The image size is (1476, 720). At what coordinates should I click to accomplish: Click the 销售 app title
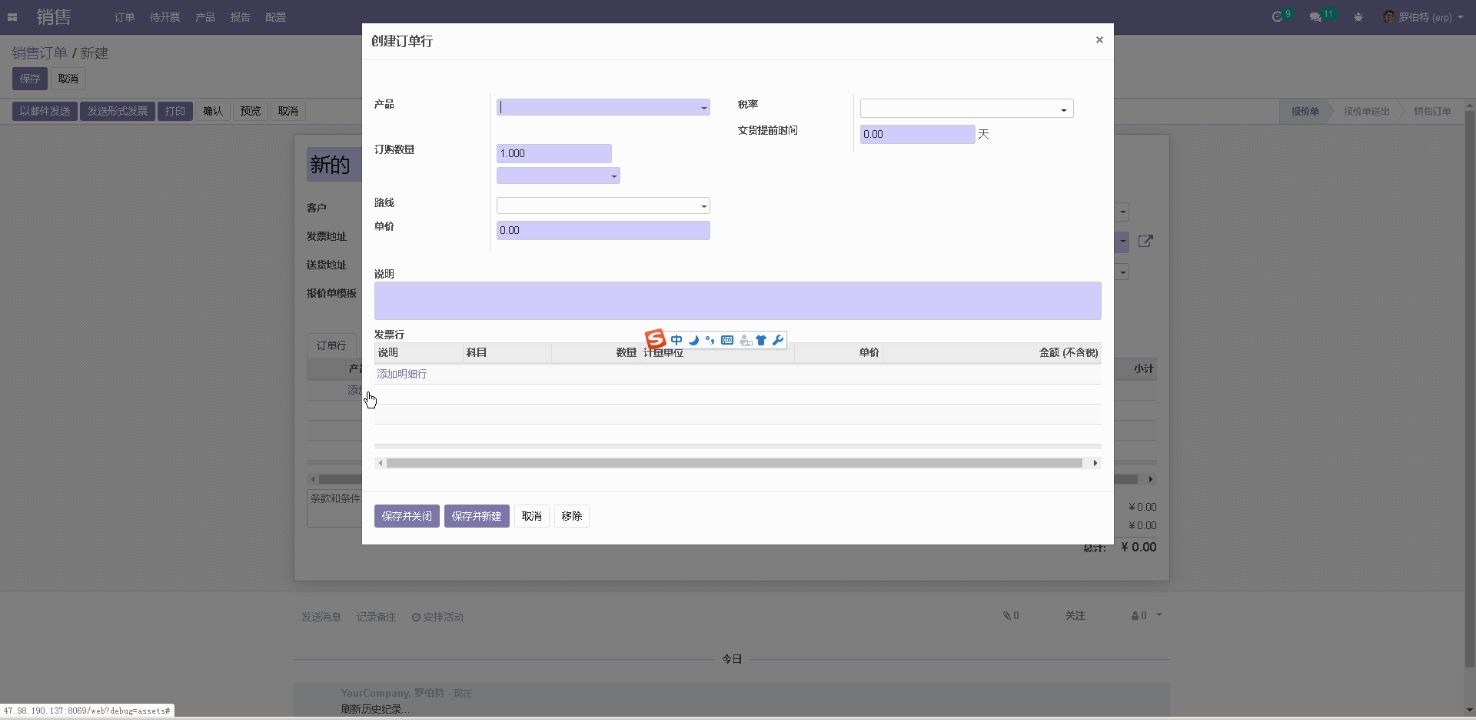(54, 17)
